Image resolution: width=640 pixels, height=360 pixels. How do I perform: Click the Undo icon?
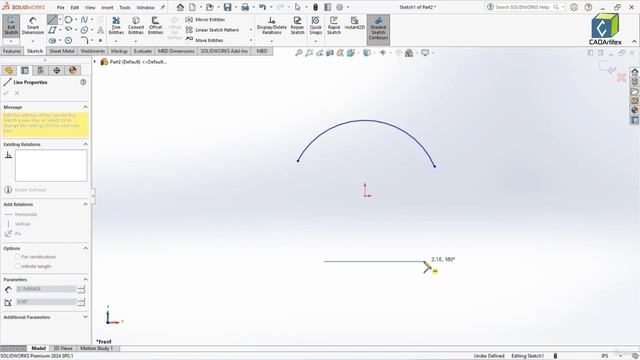262,7
